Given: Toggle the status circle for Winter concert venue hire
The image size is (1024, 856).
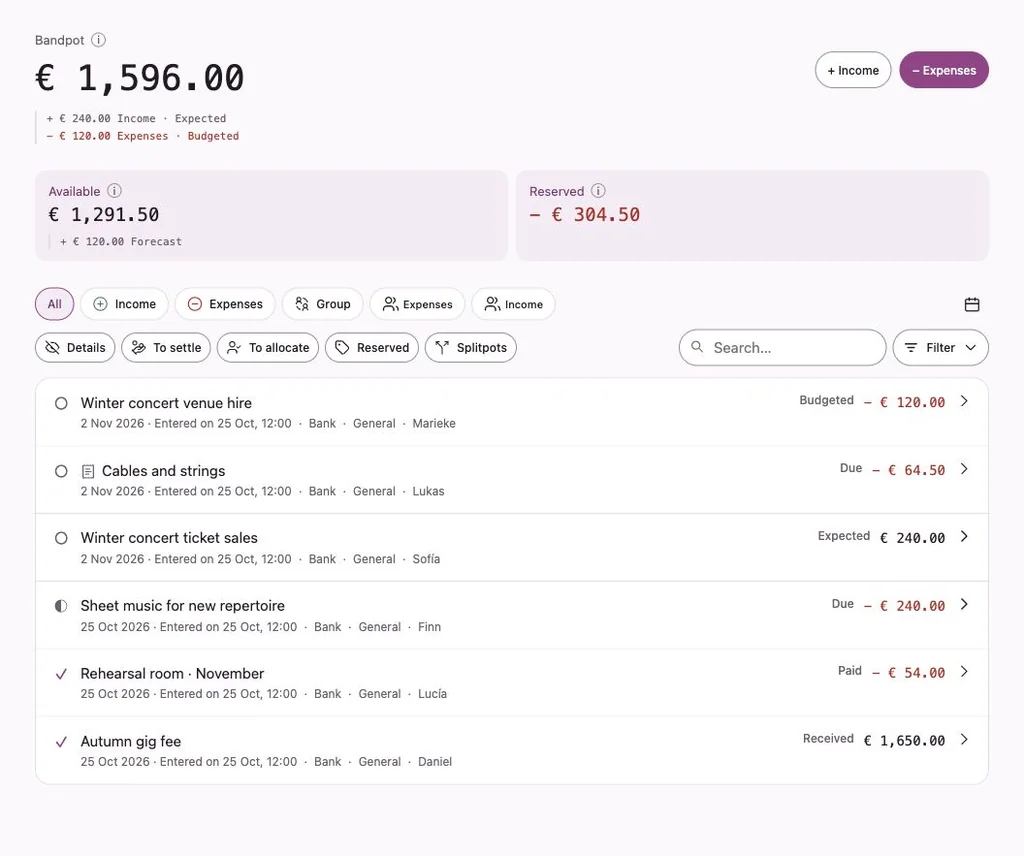Looking at the screenshot, I should click(x=61, y=404).
